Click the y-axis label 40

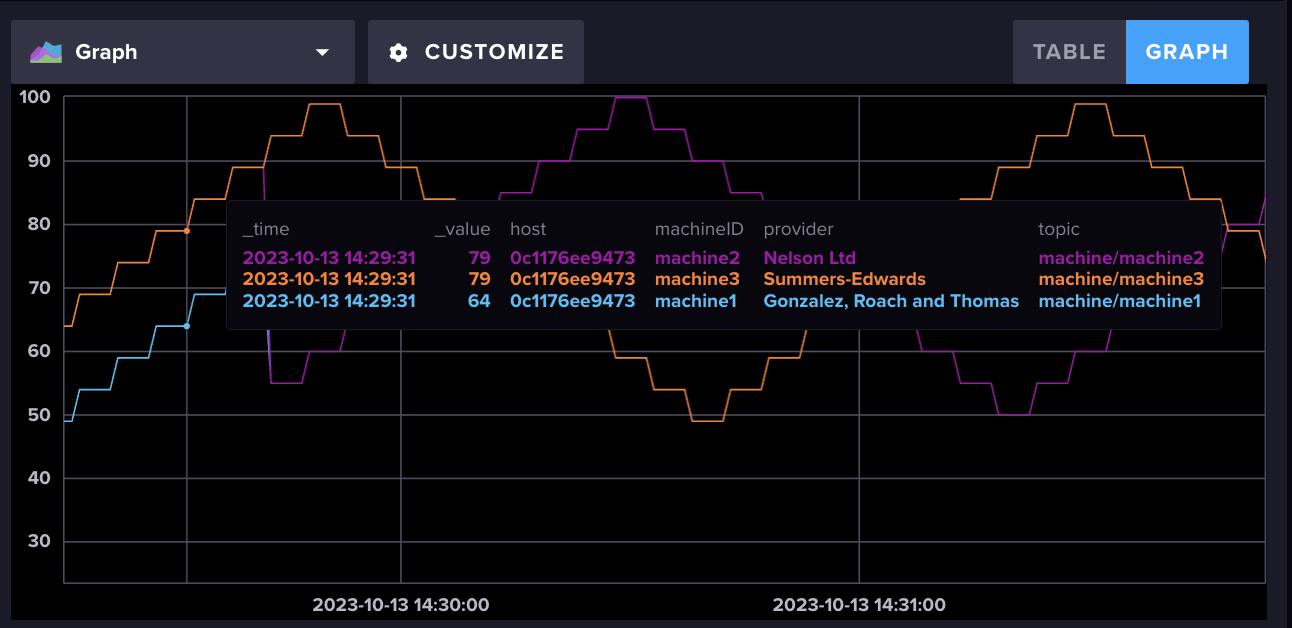(x=40, y=478)
